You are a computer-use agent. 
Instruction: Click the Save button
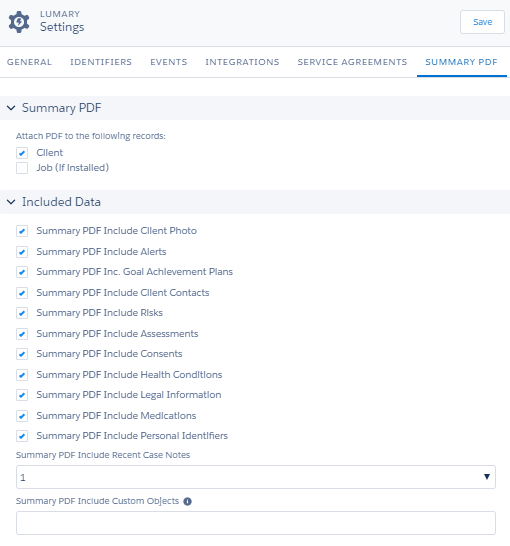482,22
